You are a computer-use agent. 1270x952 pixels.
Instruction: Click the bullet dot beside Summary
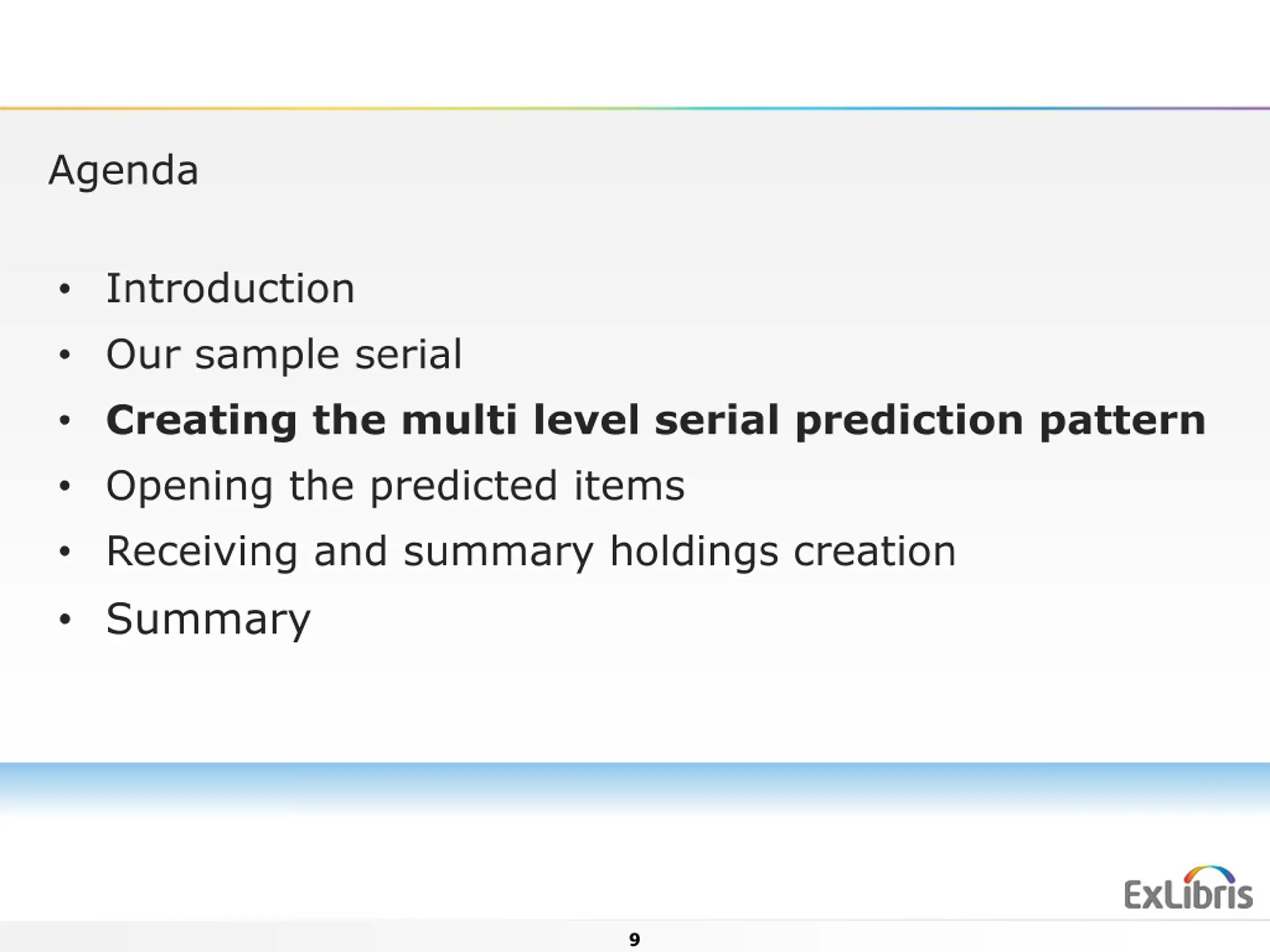pos(64,619)
